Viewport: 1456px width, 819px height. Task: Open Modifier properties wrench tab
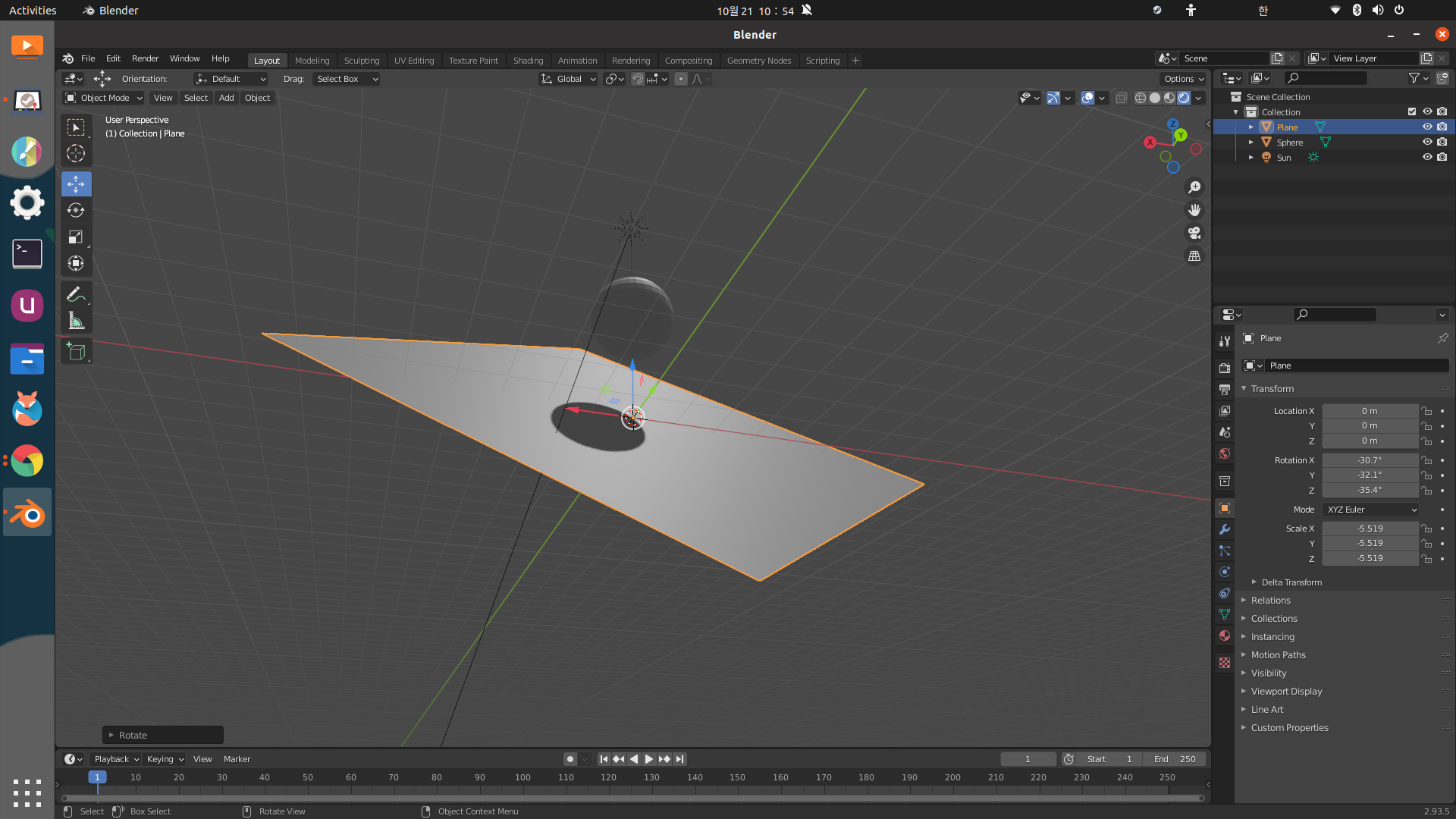pos(1224,529)
